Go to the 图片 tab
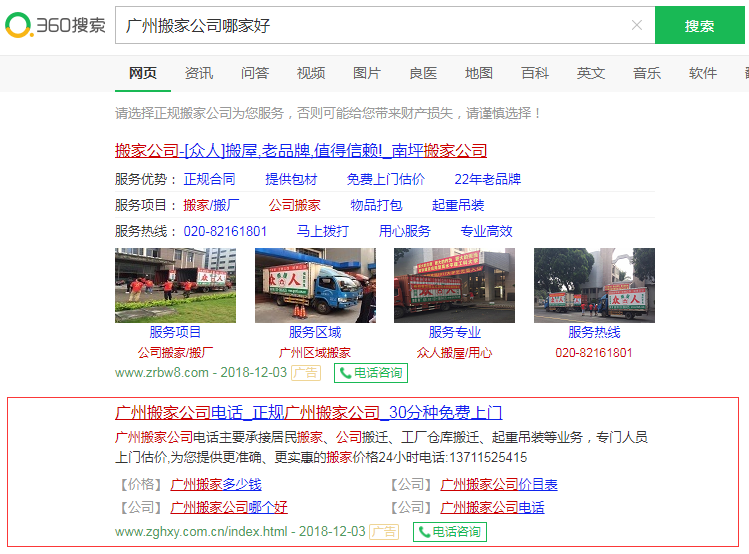749x554 pixels. 366,73
